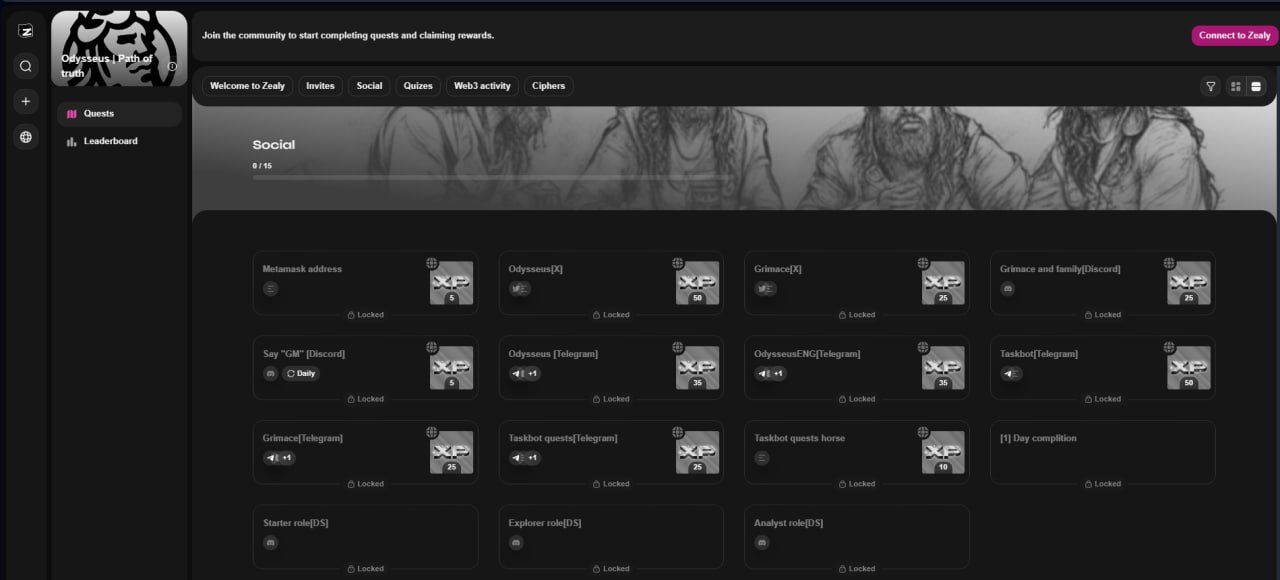Click XP reward badge on Odysseus[X] quest
The width and height of the screenshot is (1280, 580).
697,283
